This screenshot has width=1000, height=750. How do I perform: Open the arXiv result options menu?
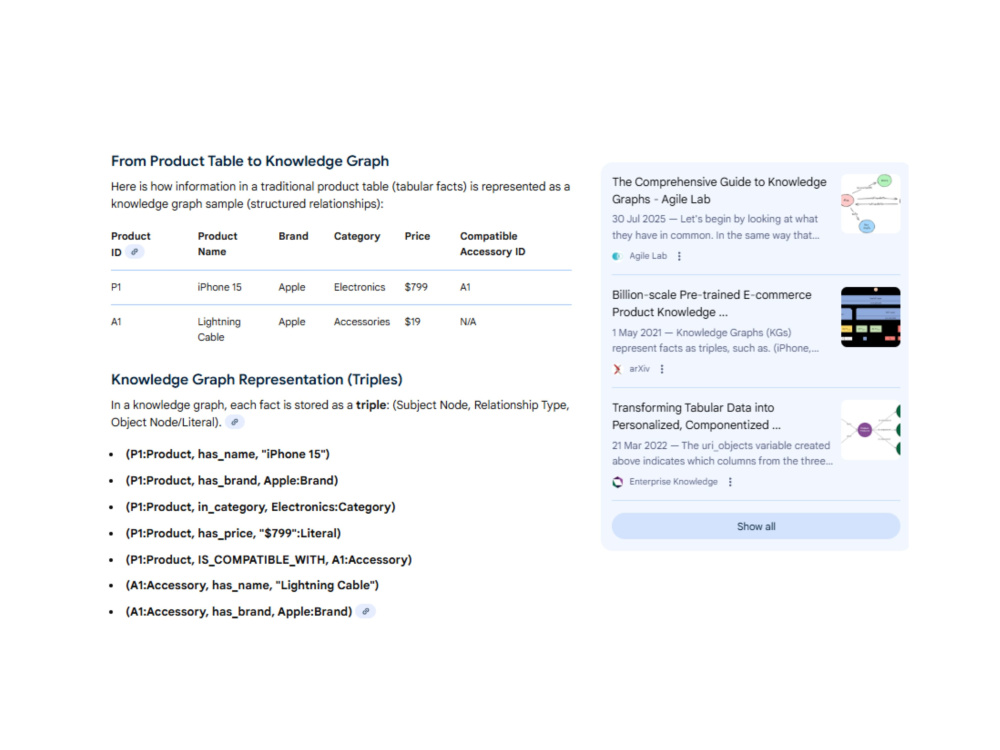[x=662, y=369]
